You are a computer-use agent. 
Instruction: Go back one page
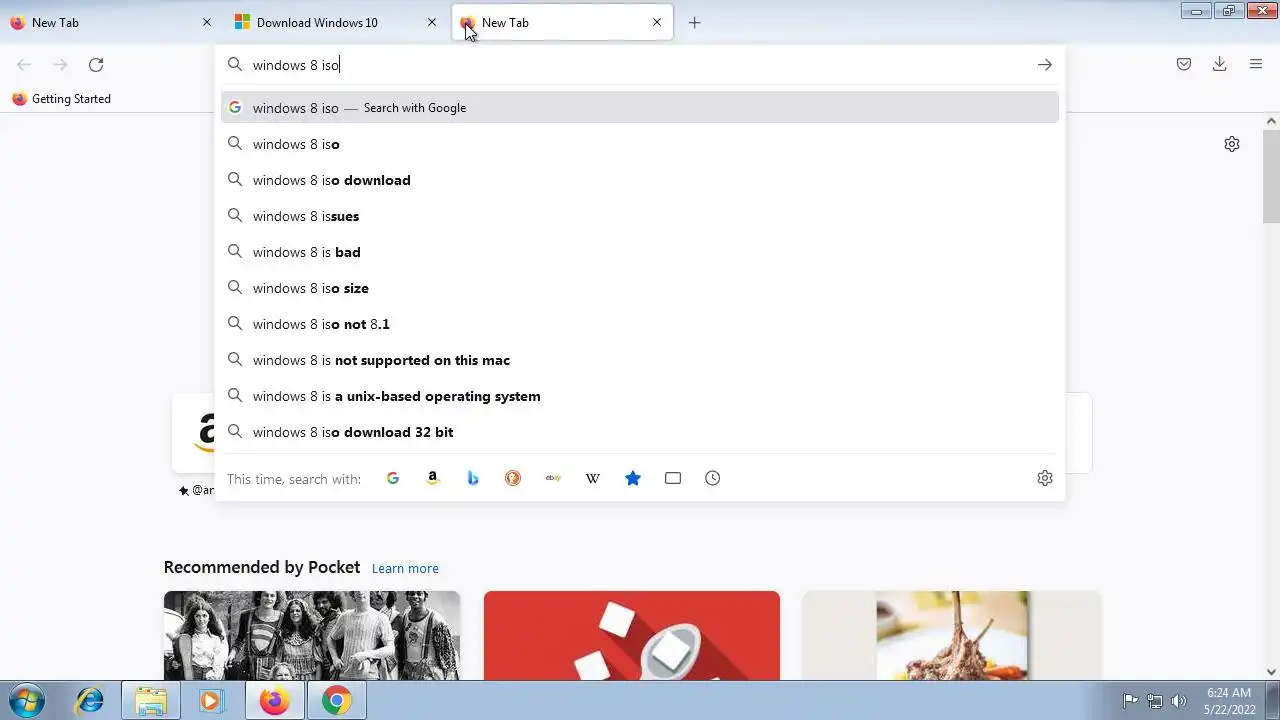tap(24, 65)
